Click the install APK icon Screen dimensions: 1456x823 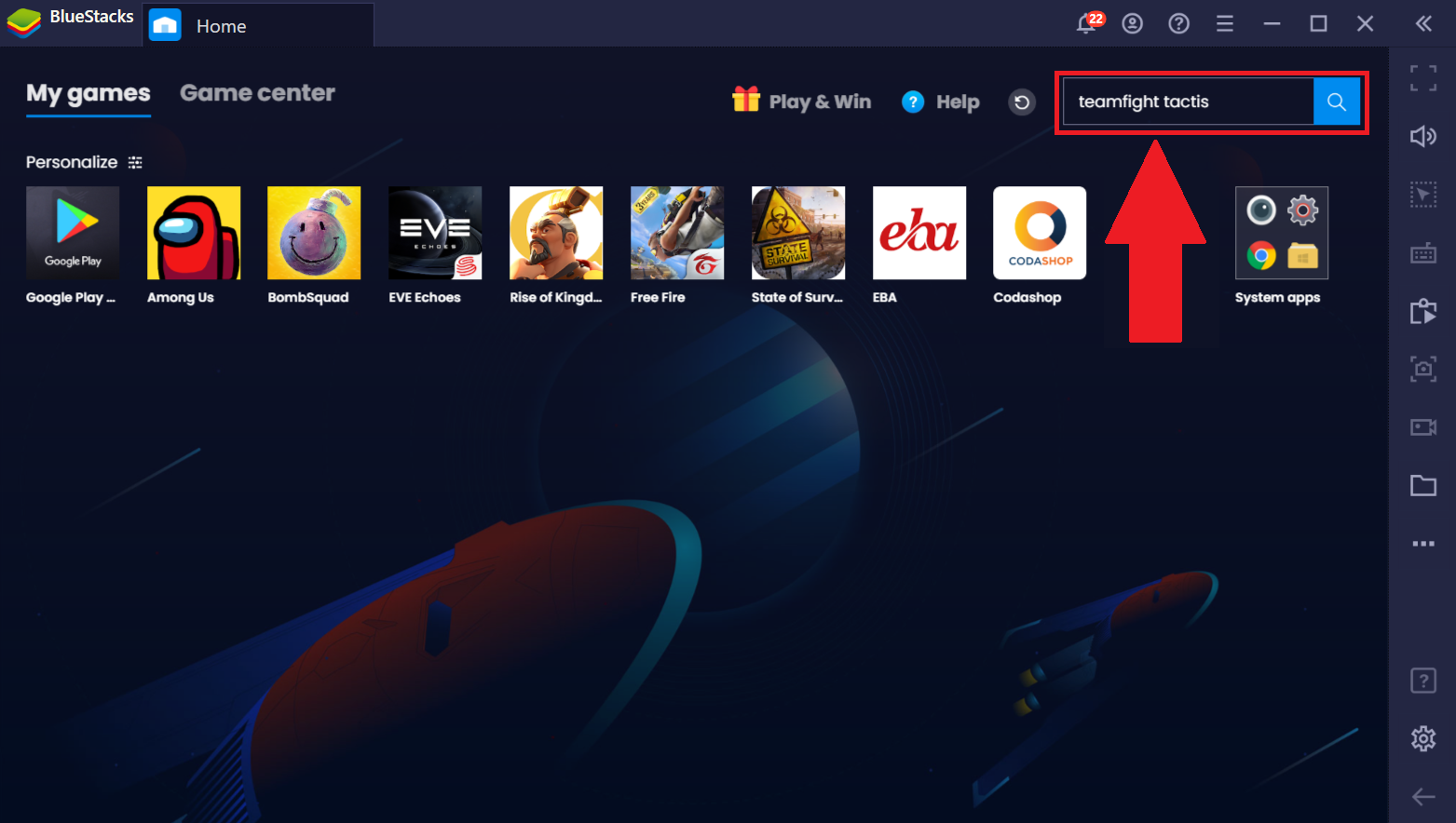(1423, 311)
